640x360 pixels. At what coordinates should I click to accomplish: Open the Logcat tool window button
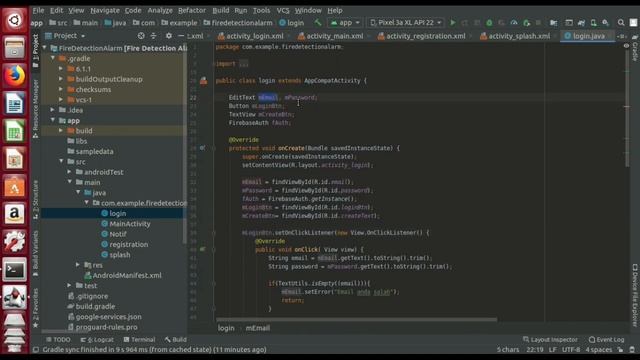[97, 340]
